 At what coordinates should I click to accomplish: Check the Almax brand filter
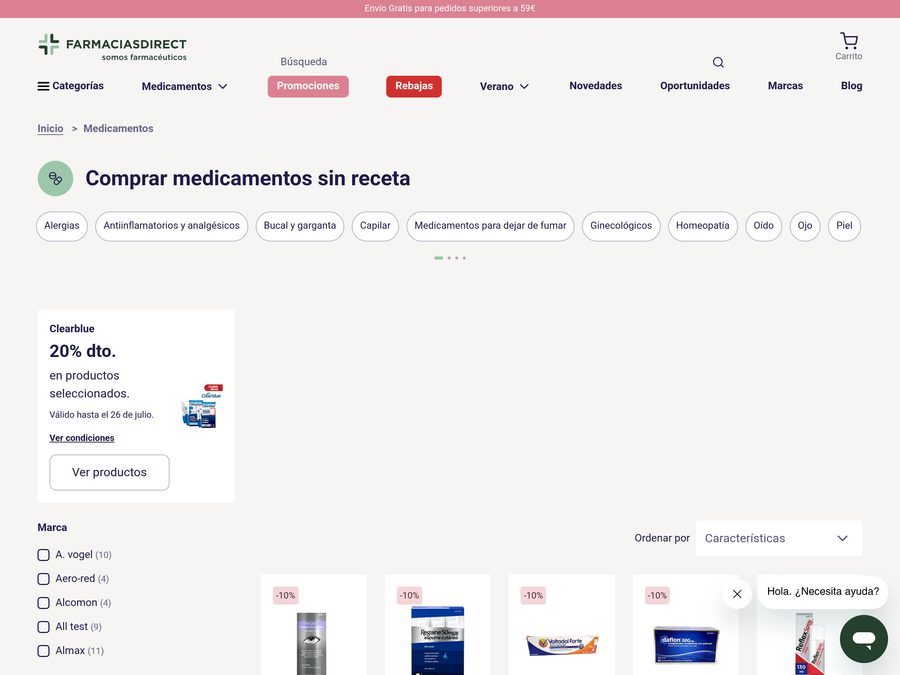(x=43, y=651)
